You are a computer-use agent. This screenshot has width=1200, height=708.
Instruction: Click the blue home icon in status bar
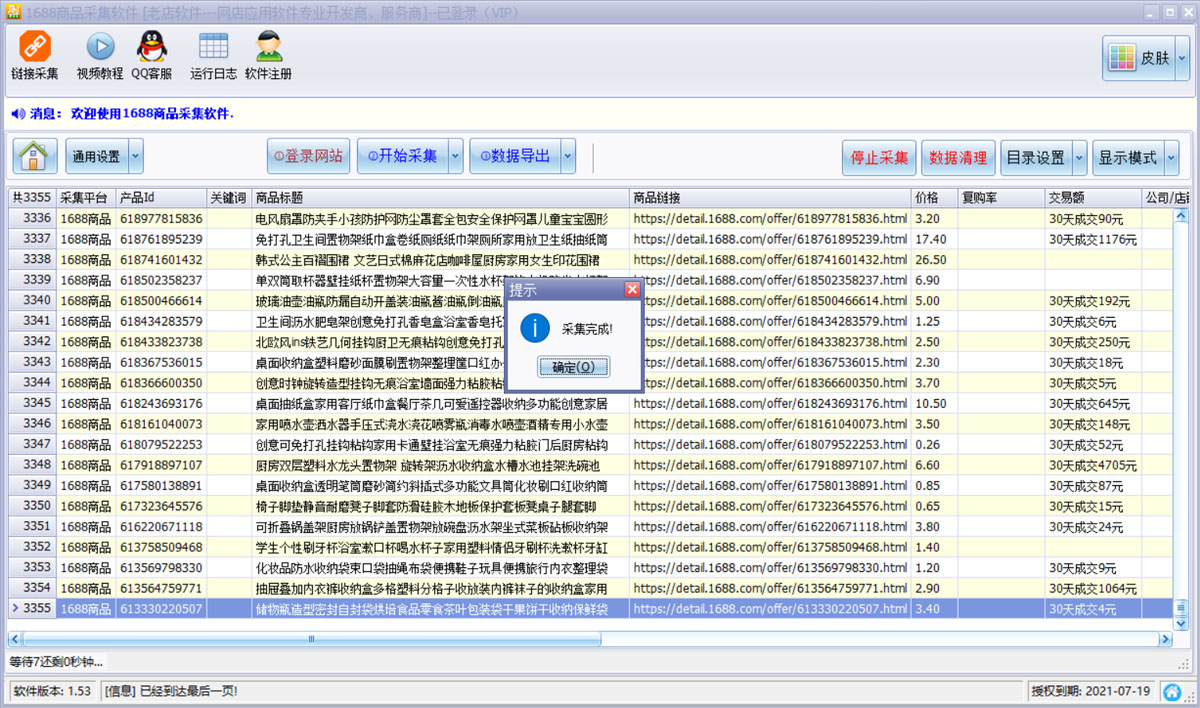pos(1172,691)
